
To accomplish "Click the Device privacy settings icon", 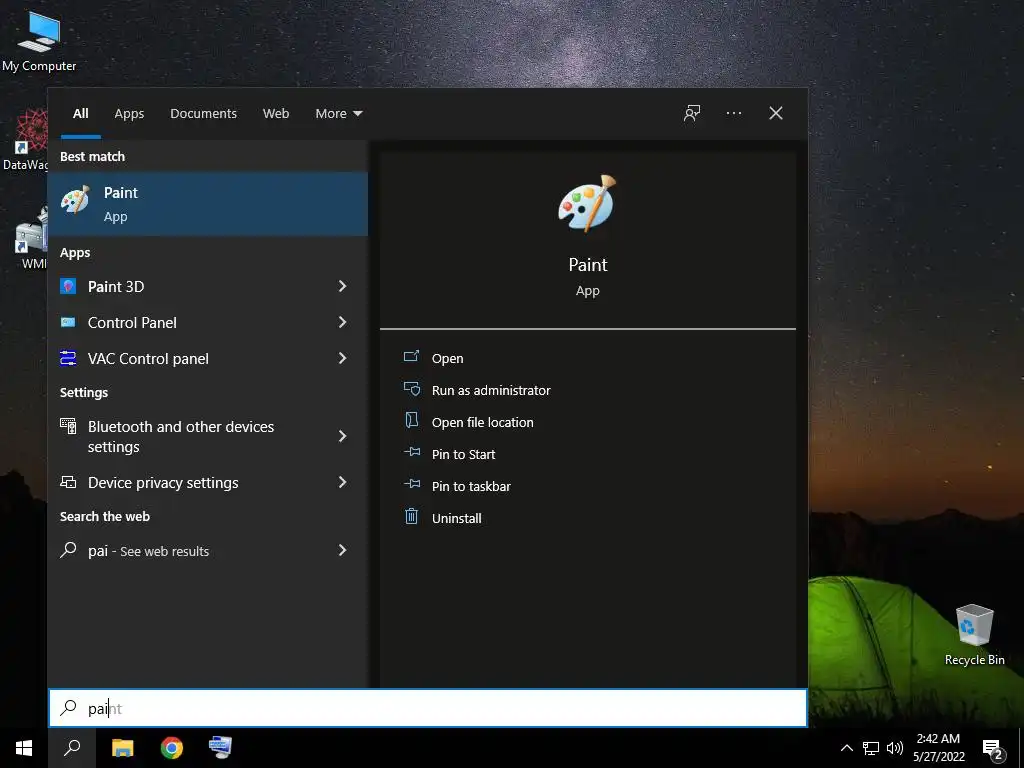I will (68, 482).
